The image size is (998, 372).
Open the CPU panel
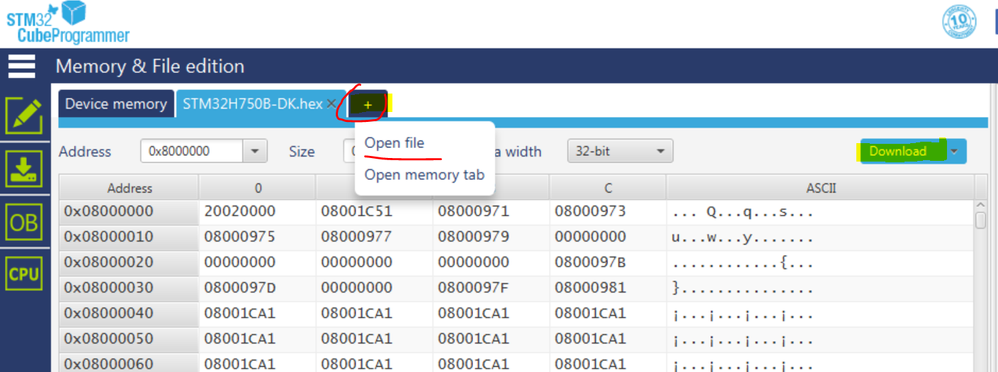[x=24, y=274]
